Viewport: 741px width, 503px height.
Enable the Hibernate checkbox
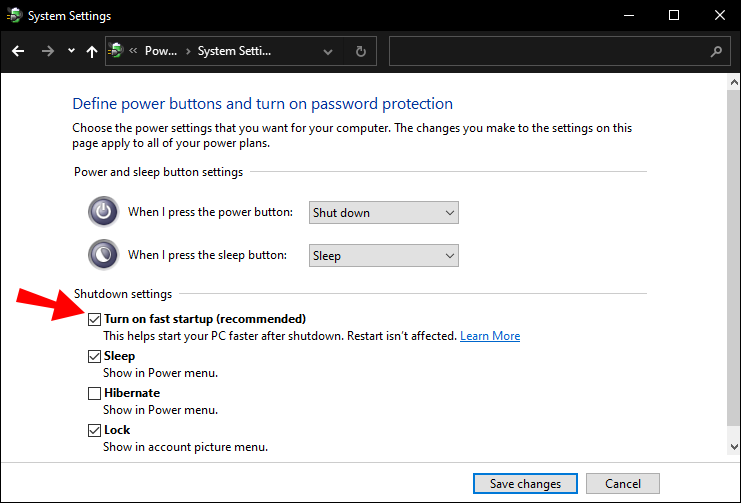pos(94,393)
